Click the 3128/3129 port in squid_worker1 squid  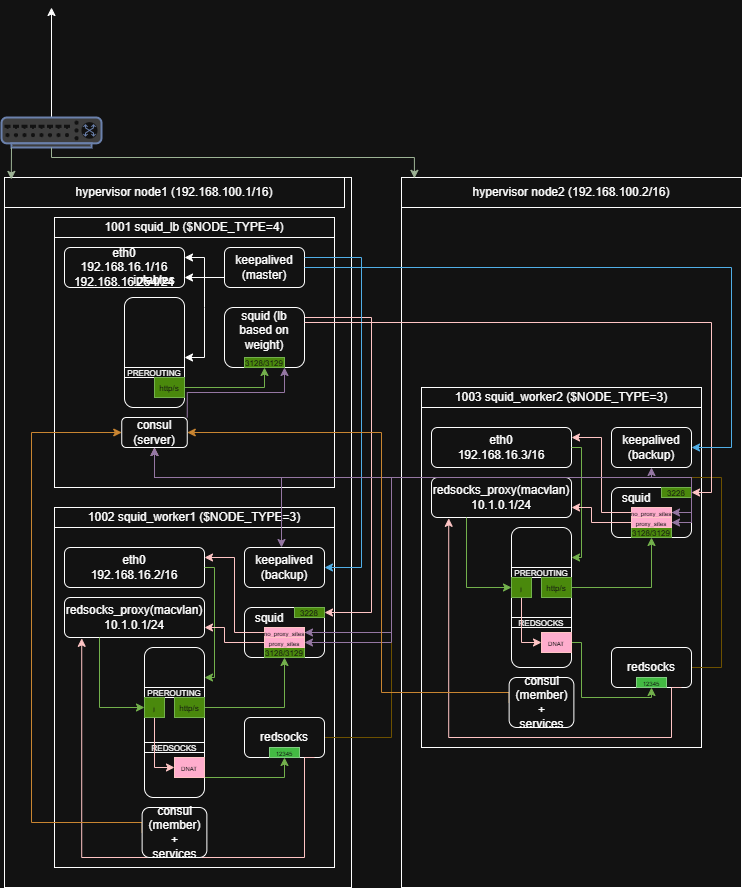pos(284,653)
